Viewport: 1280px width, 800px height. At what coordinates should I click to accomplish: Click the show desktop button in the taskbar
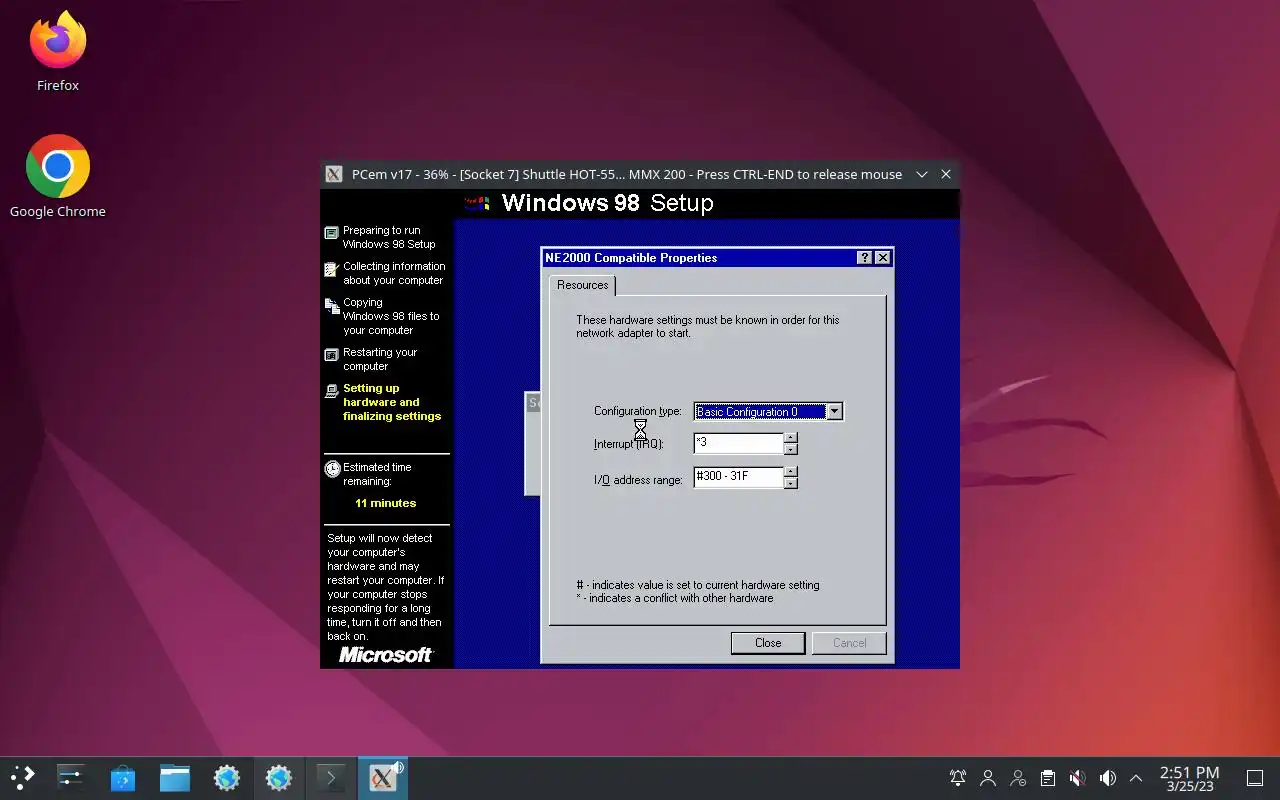[x=1255, y=778]
